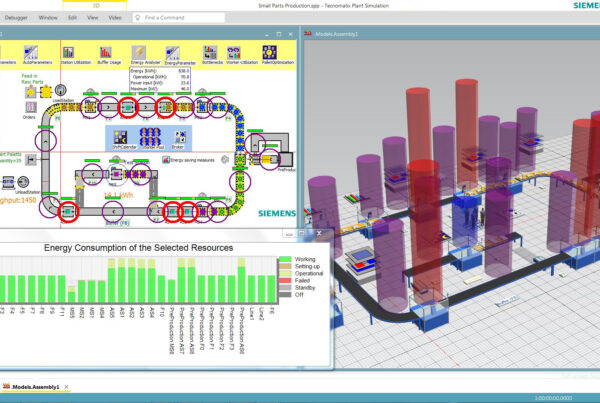
Task: Open the View menu
Action: [x=92, y=18]
